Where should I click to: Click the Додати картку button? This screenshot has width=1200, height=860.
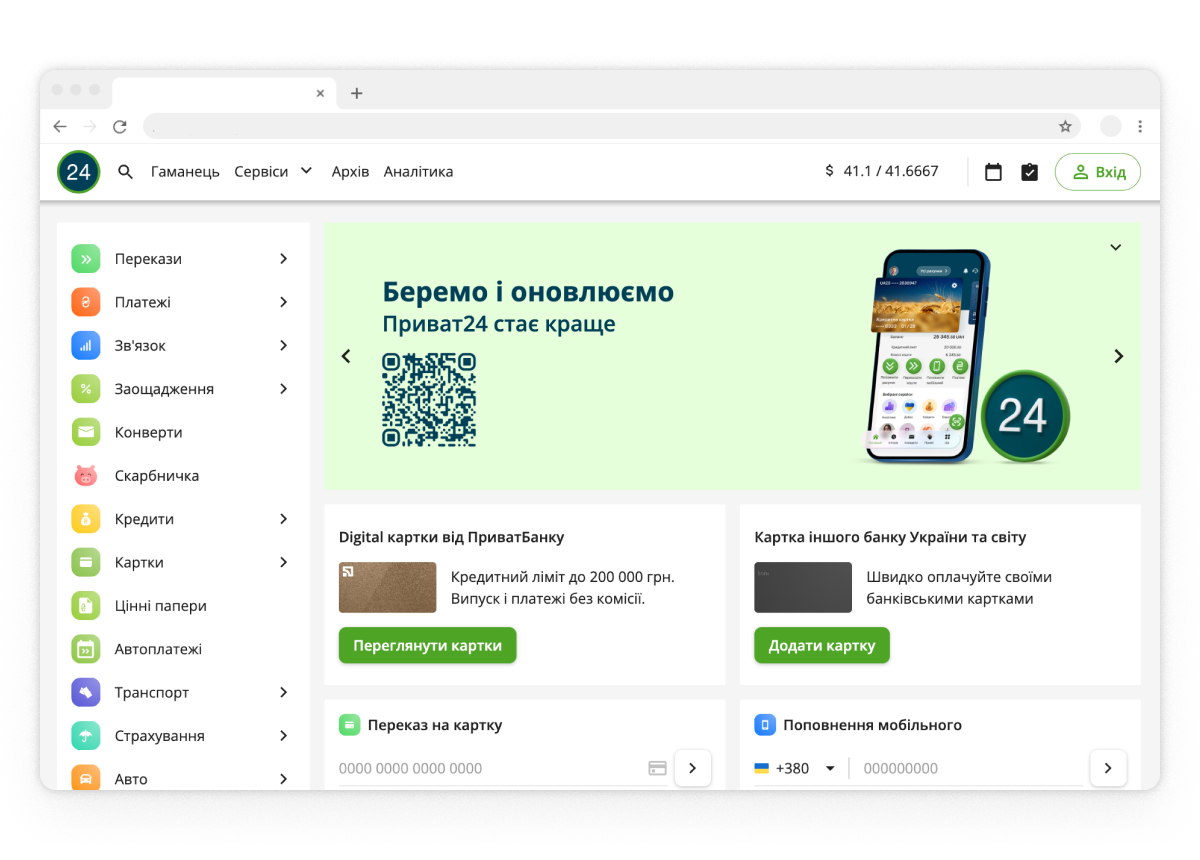821,646
